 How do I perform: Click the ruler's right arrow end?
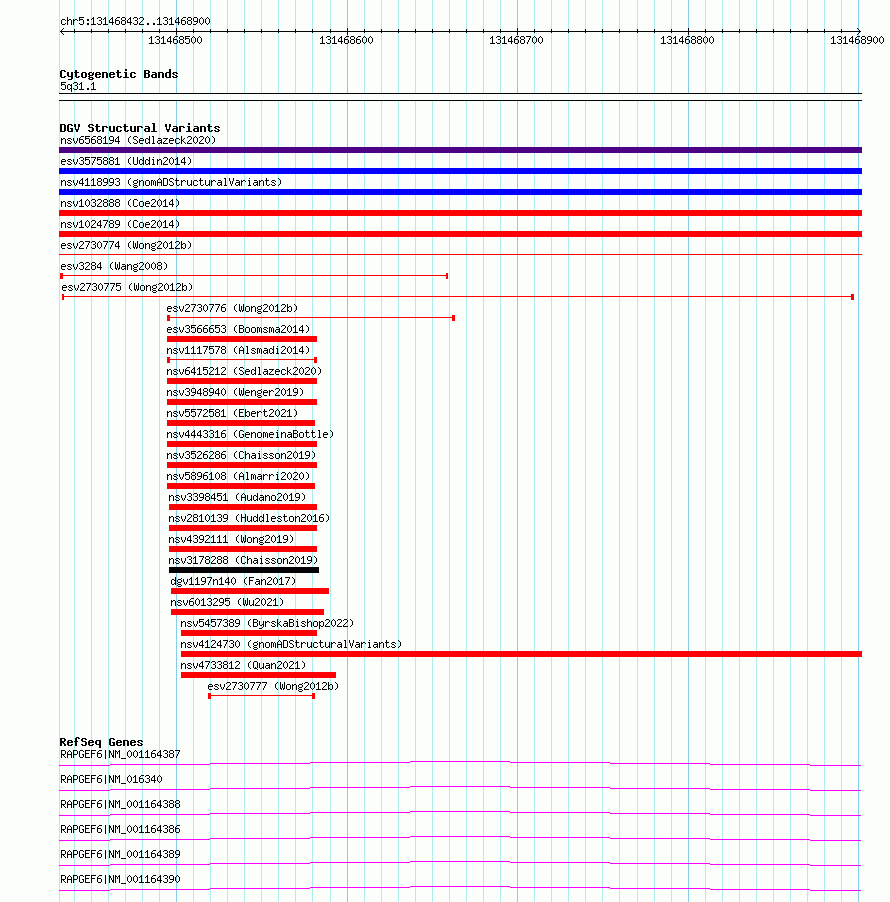click(858, 31)
